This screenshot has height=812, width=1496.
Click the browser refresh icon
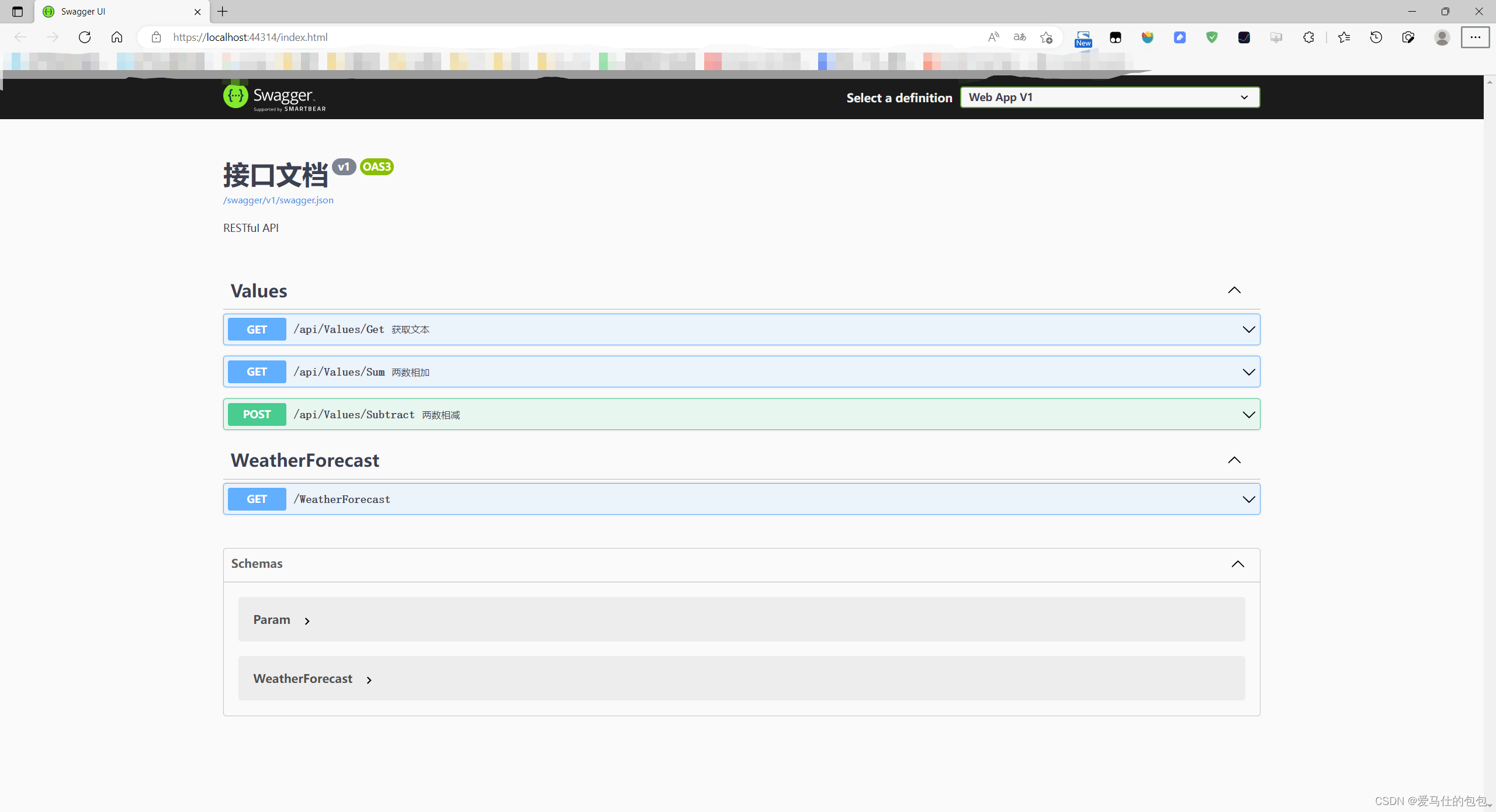click(85, 37)
